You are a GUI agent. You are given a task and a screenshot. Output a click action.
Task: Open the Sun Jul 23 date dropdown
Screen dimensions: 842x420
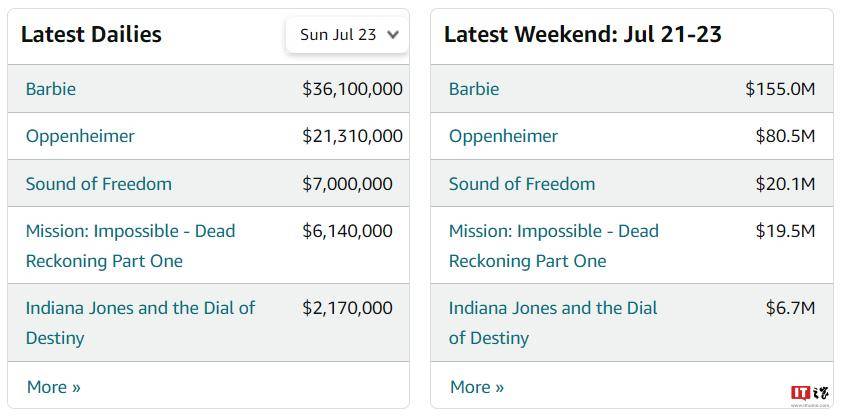[347, 35]
